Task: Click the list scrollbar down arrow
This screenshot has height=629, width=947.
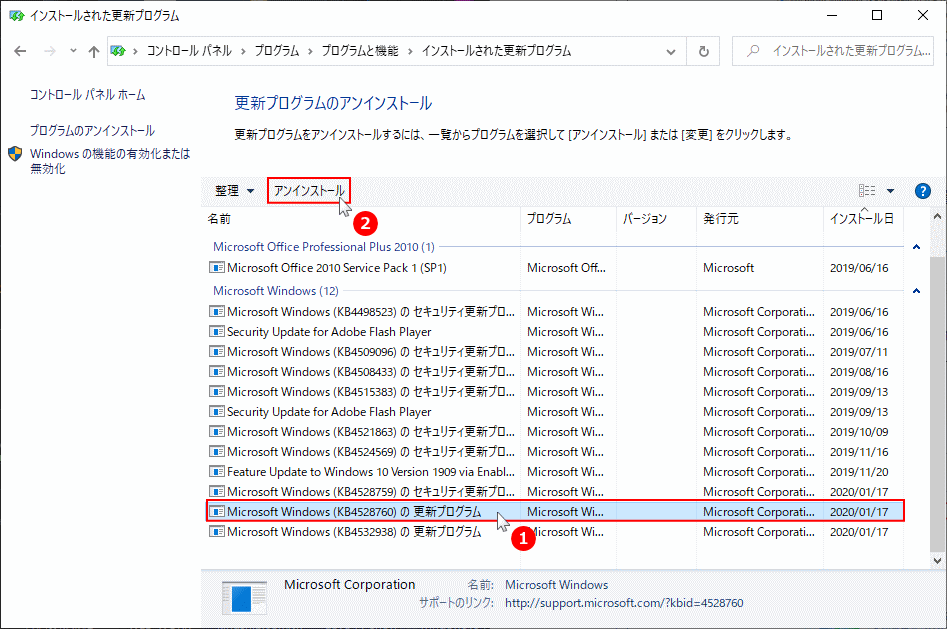Action: tap(937, 560)
